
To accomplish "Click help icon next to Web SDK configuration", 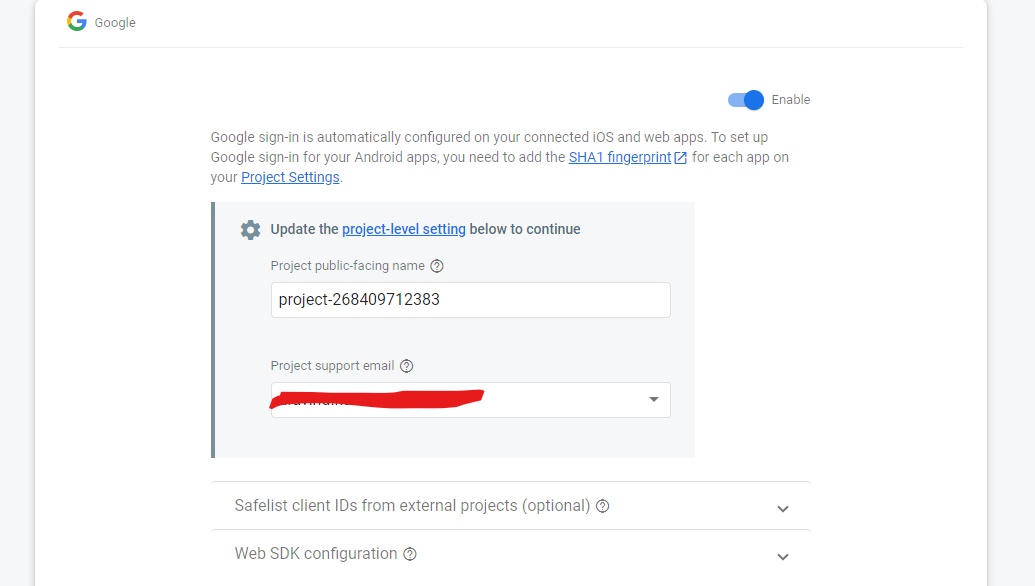I will [x=410, y=554].
